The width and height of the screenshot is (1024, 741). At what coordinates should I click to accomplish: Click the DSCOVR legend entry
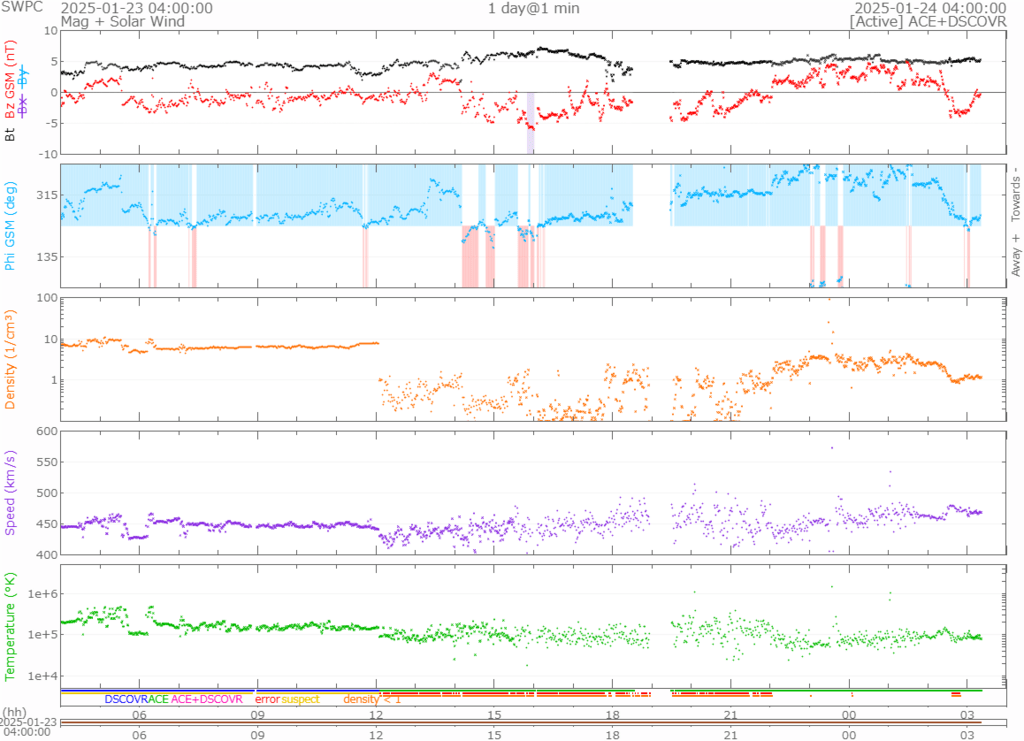point(125,699)
